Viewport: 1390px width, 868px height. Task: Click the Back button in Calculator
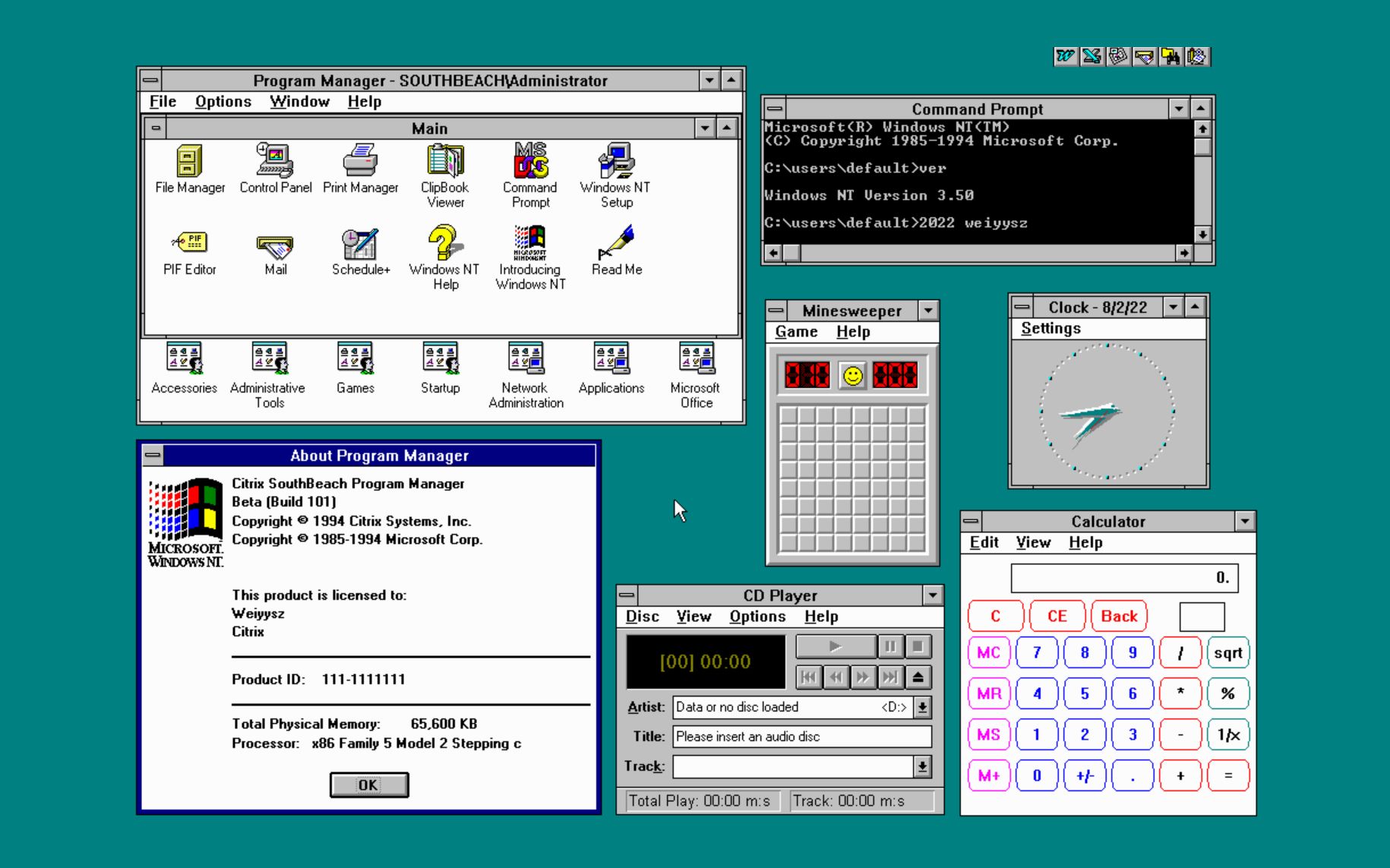coord(1119,616)
